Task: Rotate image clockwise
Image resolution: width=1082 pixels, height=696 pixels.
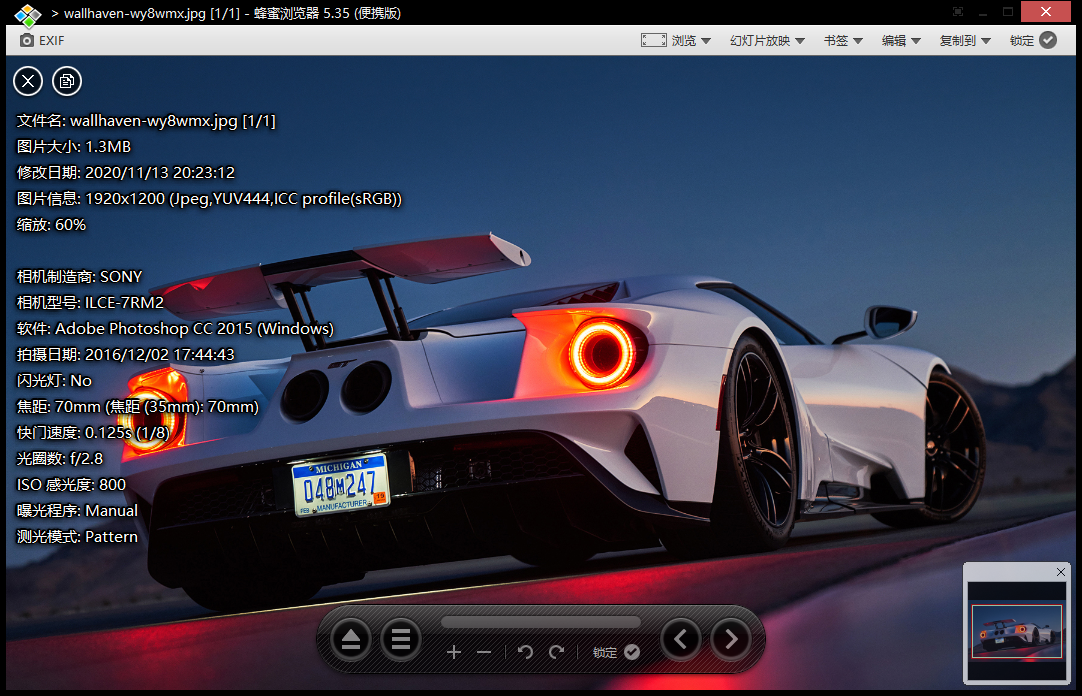Action: coord(557,652)
